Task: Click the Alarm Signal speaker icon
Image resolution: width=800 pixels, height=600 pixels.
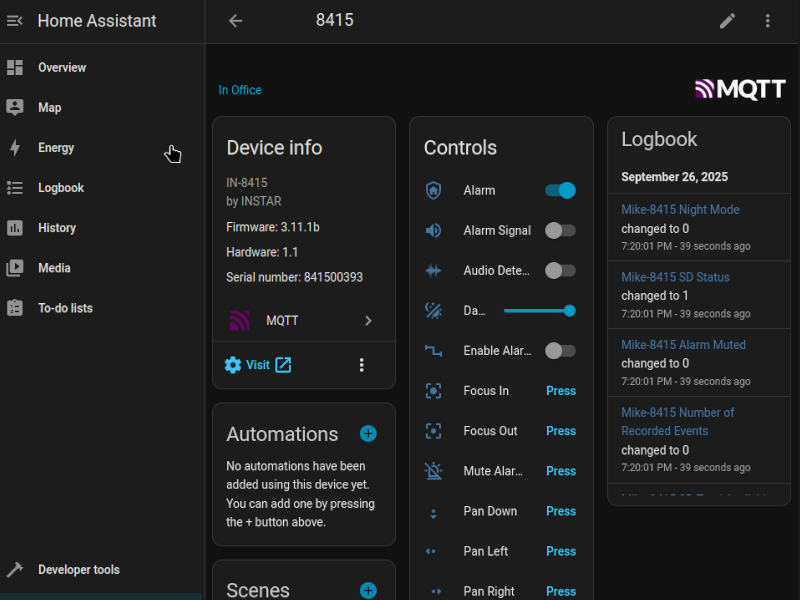Action: coord(433,231)
